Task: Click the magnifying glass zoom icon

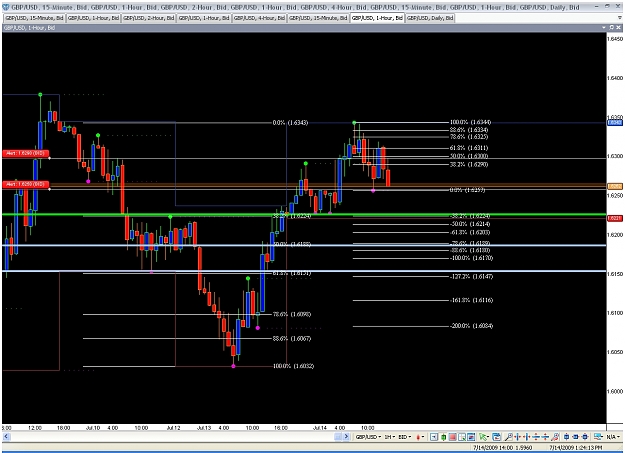Action: click(x=509, y=437)
